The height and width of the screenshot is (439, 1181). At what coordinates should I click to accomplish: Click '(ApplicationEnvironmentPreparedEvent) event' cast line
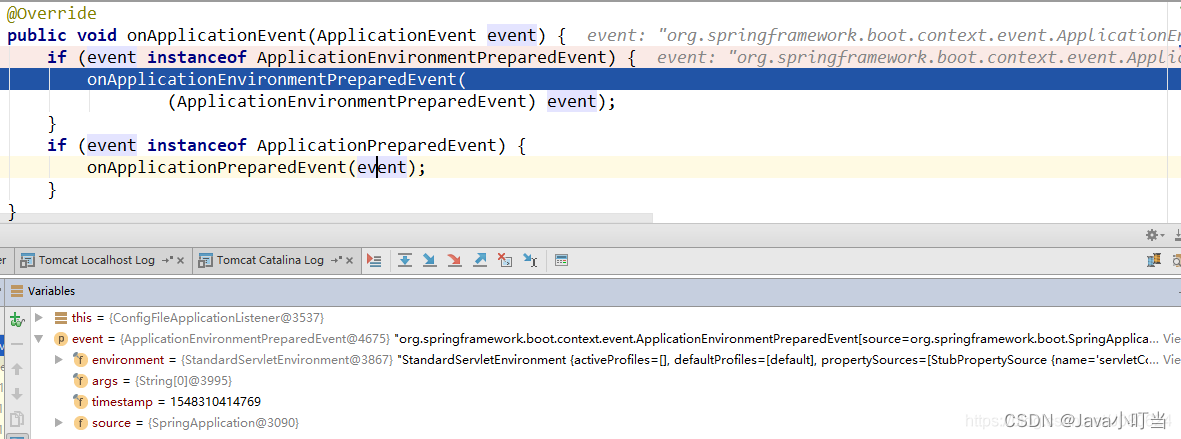click(392, 101)
